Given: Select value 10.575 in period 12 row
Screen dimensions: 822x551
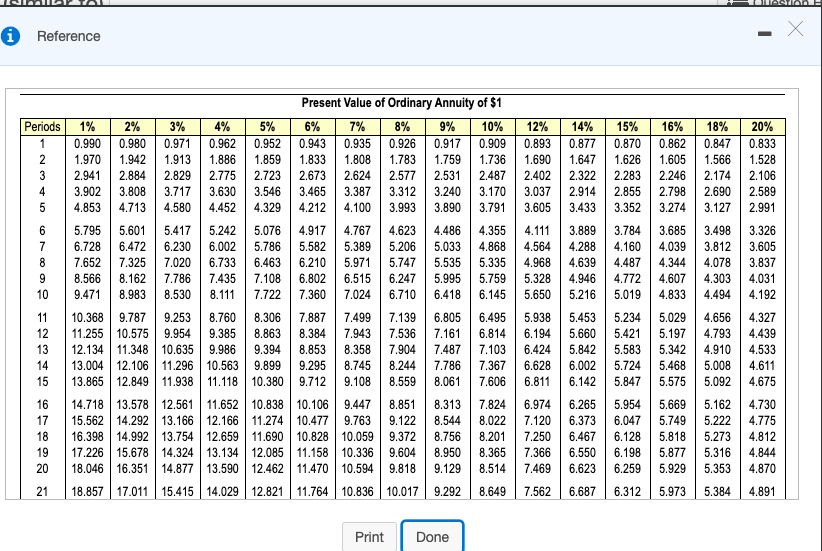Looking at the screenshot, I should [x=133, y=333].
